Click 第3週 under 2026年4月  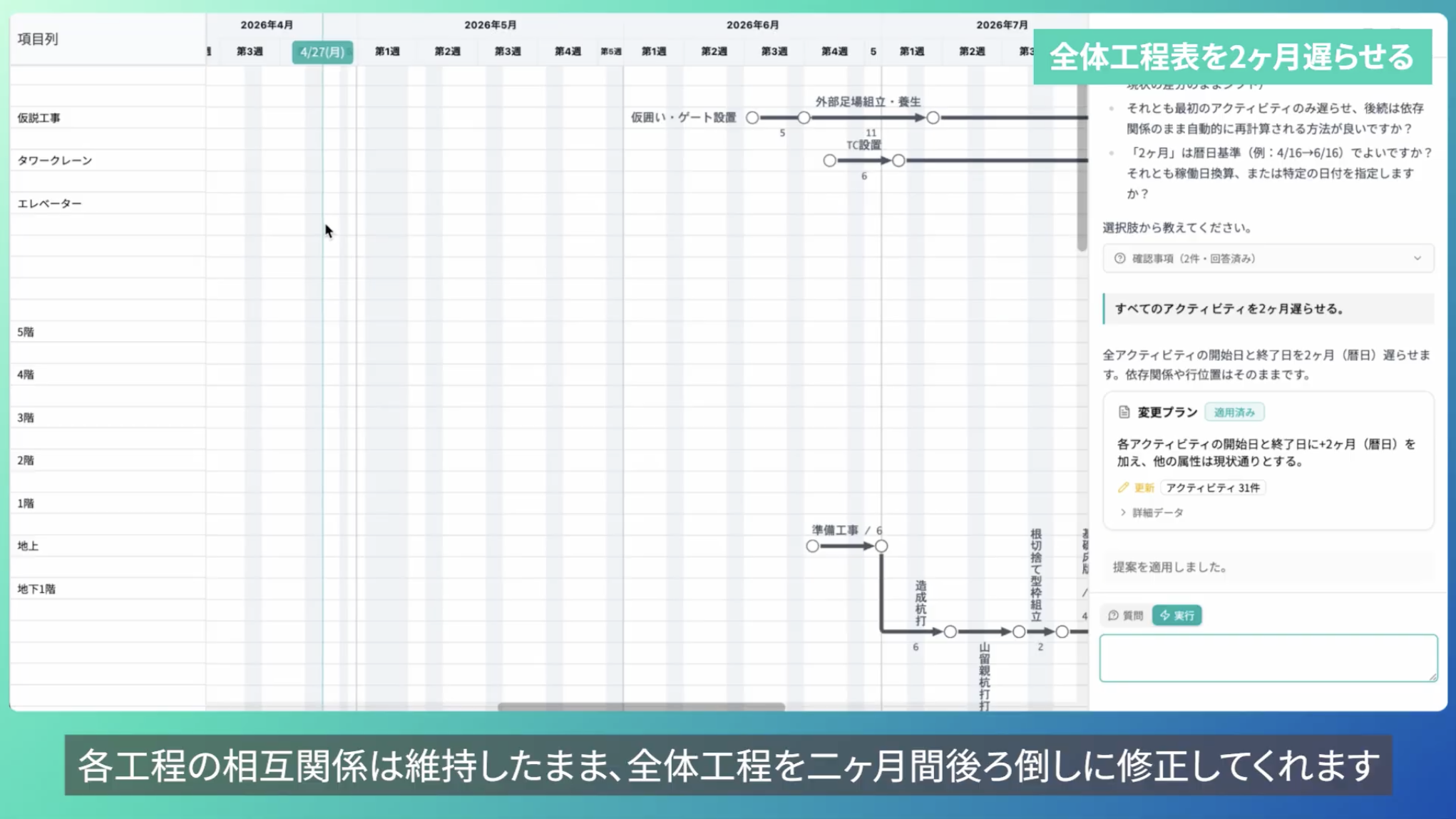pyautogui.click(x=250, y=51)
